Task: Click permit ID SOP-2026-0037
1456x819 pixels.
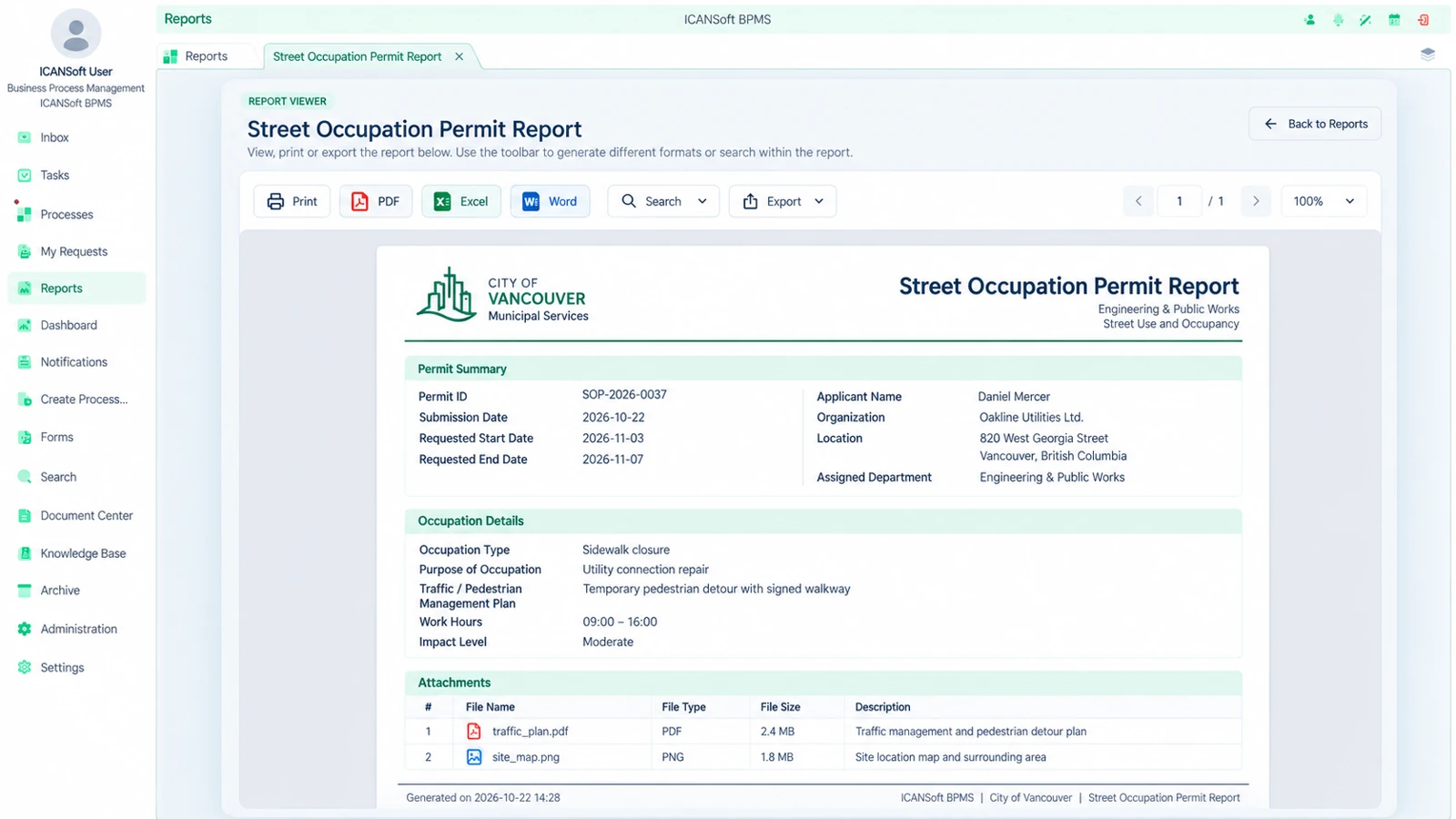Action: pos(624,395)
